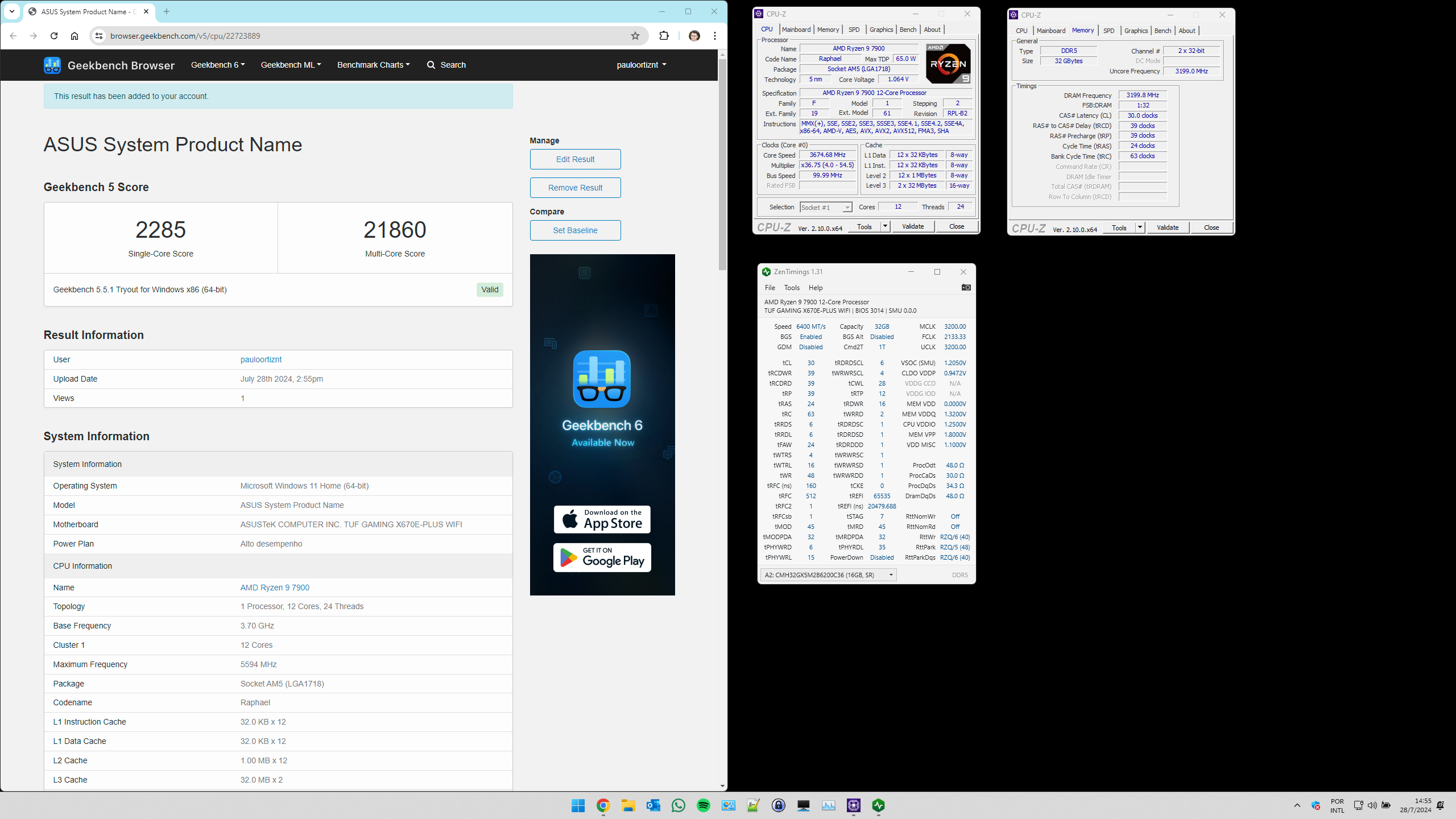Open volume control in system tray
Image resolution: width=1456 pixels, height=819 pixels.
(1372, 805)
